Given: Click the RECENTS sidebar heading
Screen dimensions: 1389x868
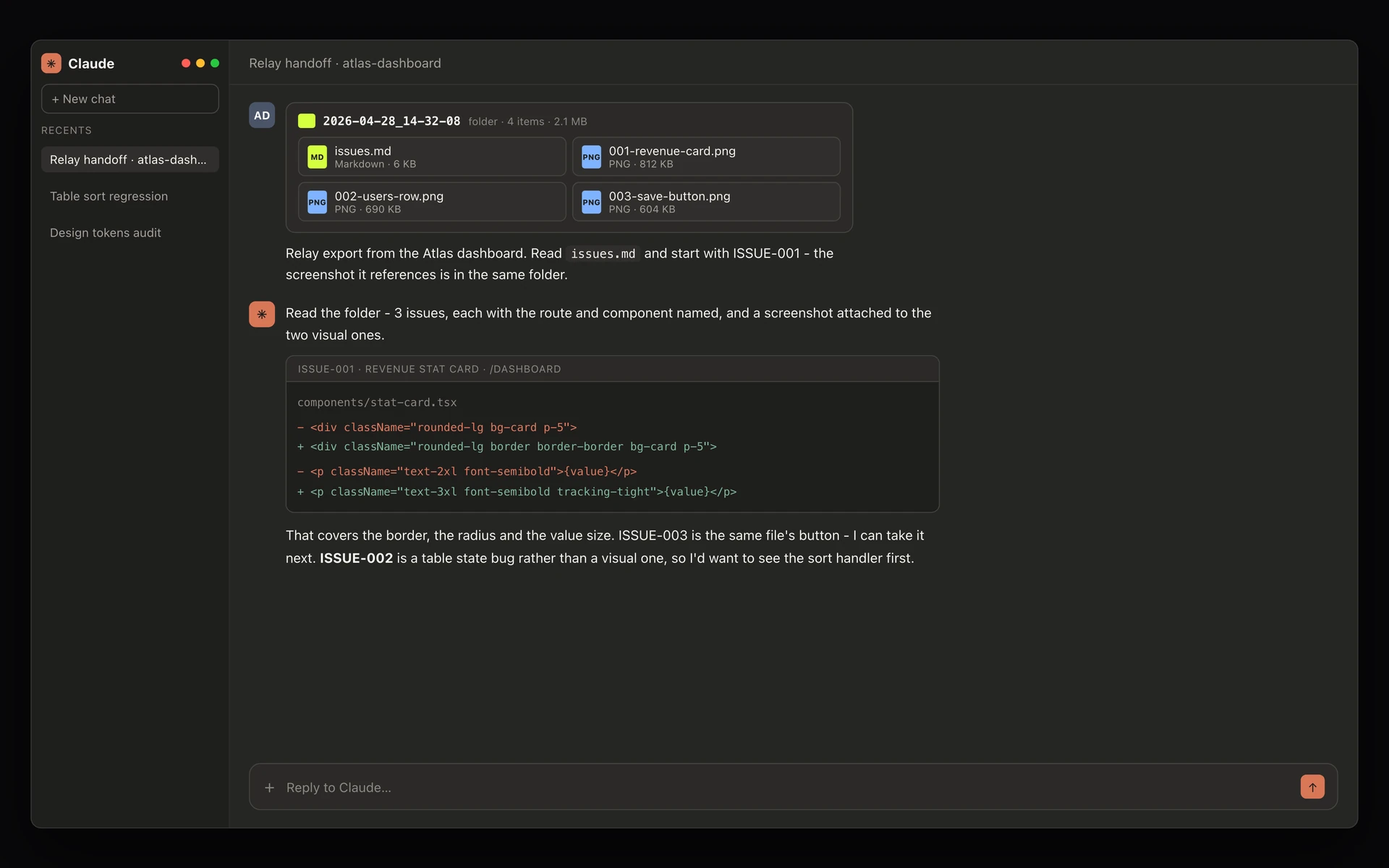Looking at the screenshot, I should (x=67, y=130).
